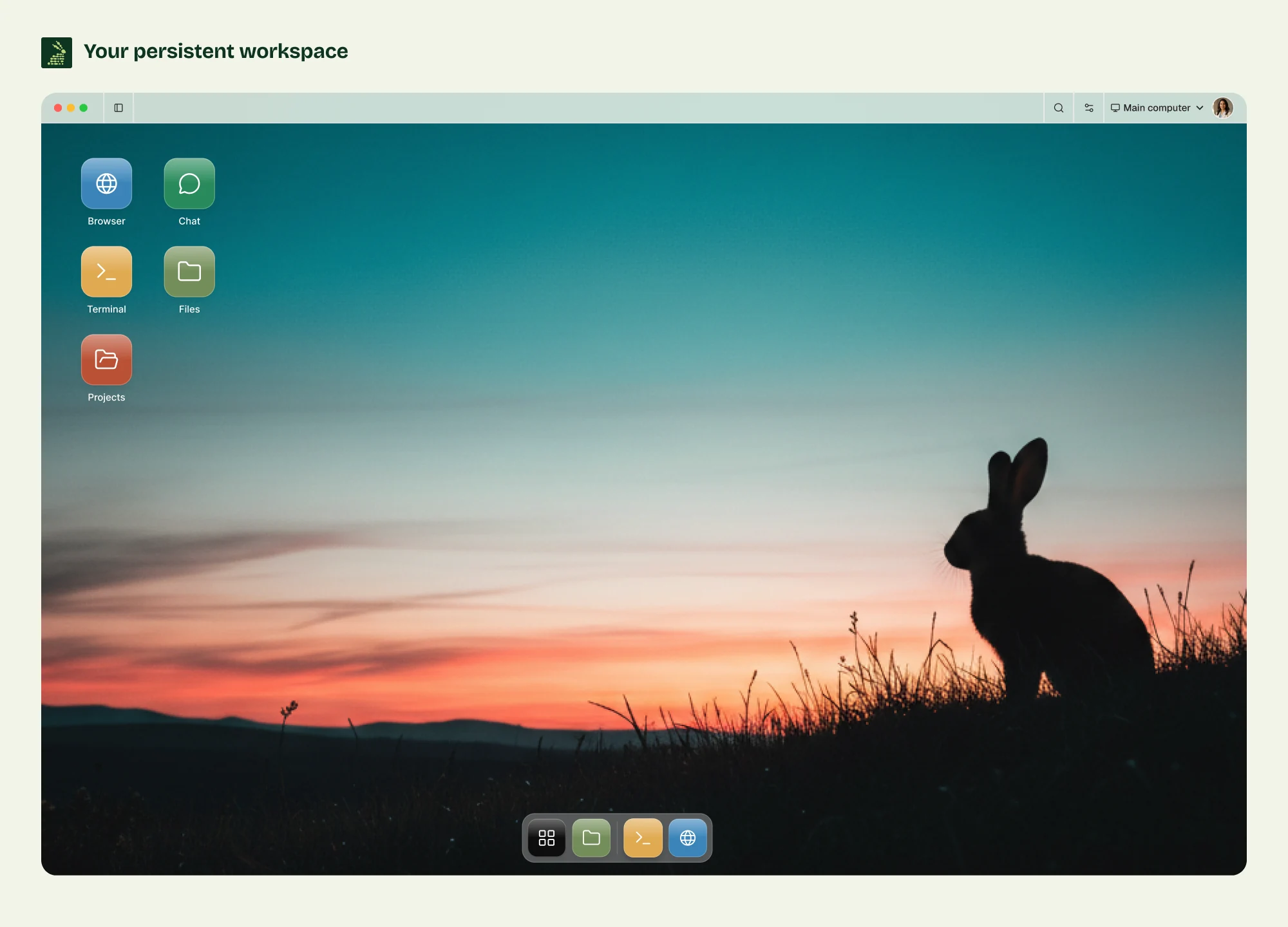Open the green Files icon in dock

591,838
